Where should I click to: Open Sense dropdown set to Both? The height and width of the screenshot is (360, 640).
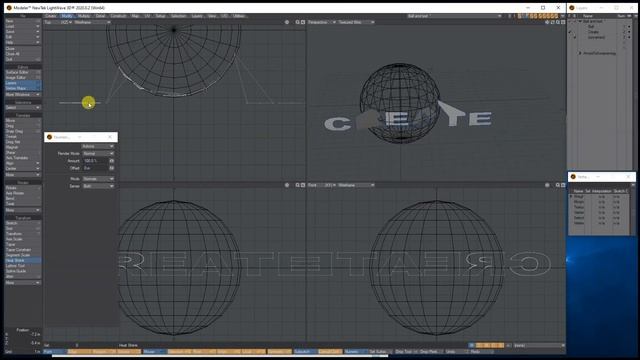pyautogui.click(x=98, y=186)
